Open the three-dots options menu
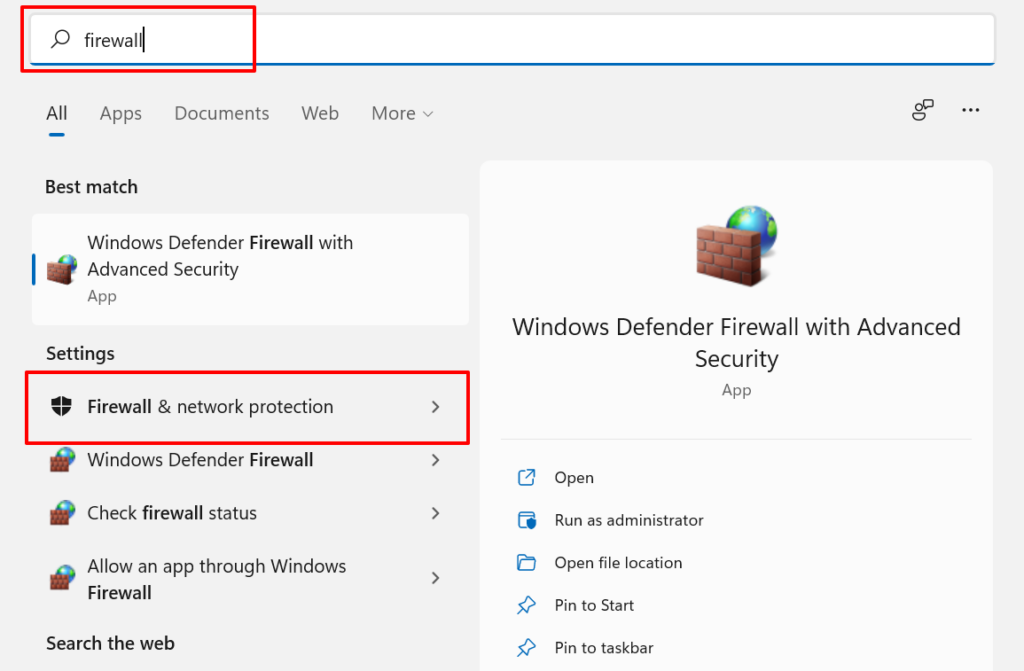This screenshot has height=671, width=1024. pyautogui.click(x=970, y=110)
